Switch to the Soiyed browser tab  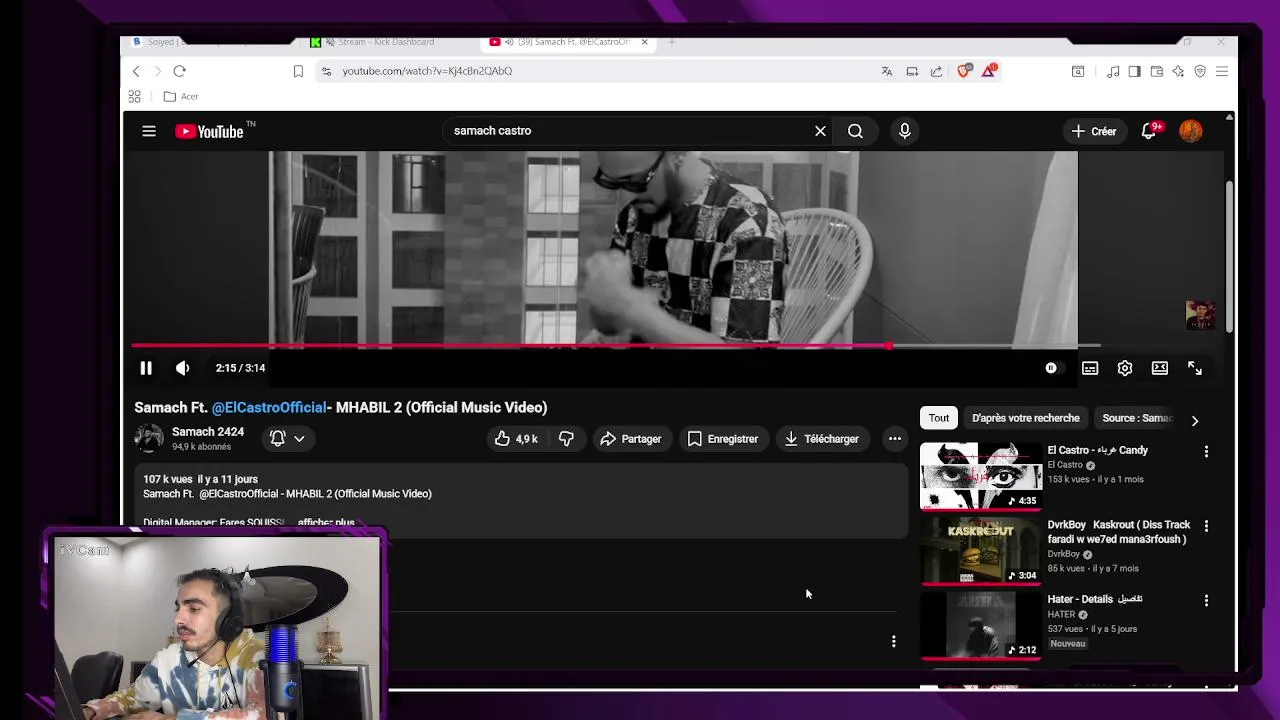click(x=210, y=42)
